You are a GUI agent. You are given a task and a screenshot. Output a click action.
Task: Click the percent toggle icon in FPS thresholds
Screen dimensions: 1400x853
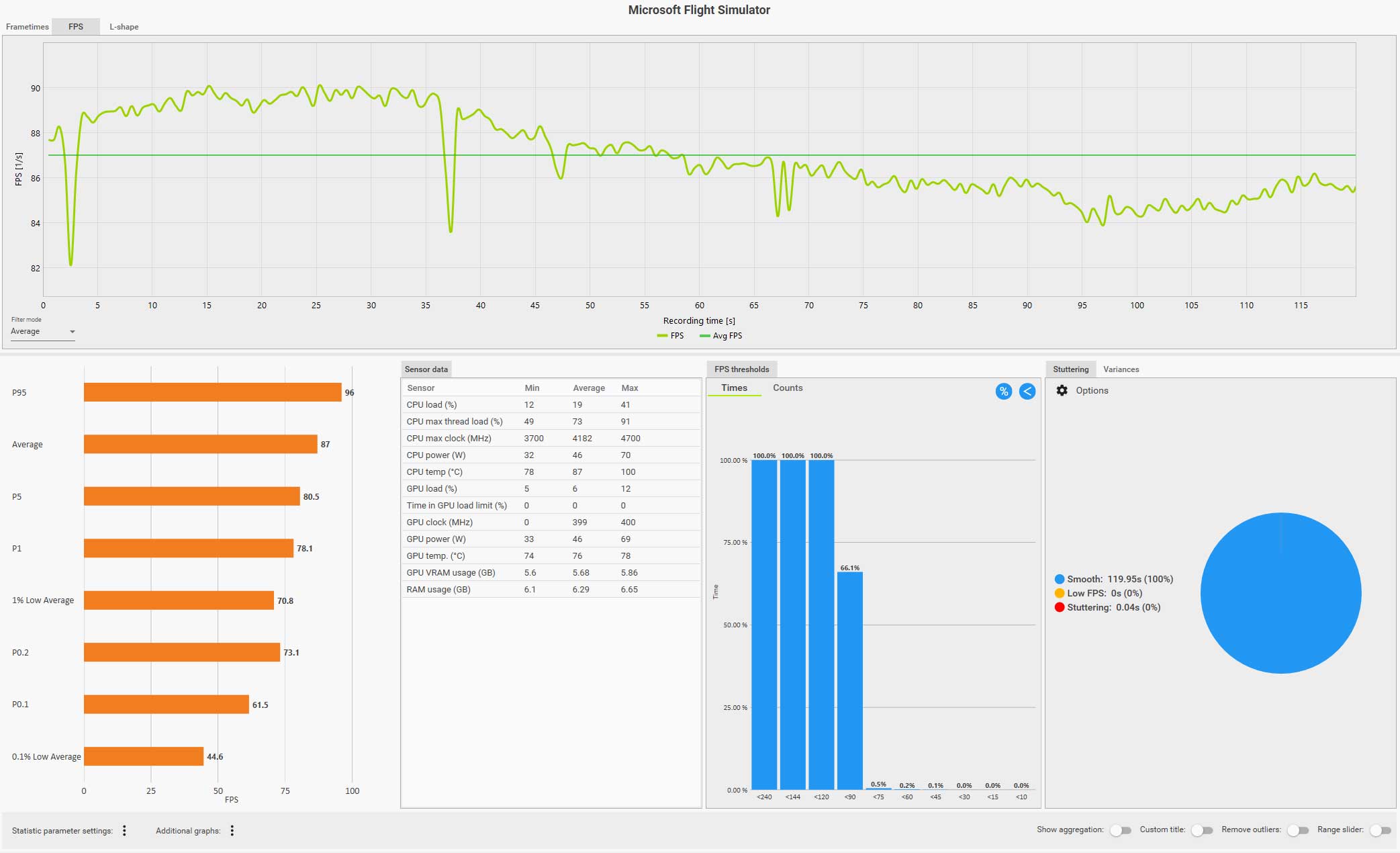click(x=1003, y=392)
